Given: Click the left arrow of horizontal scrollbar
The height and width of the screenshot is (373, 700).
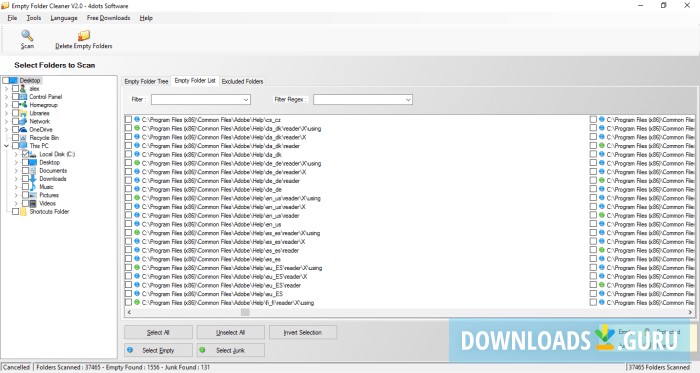Looking at the screenshot, I should coord(129,312).
